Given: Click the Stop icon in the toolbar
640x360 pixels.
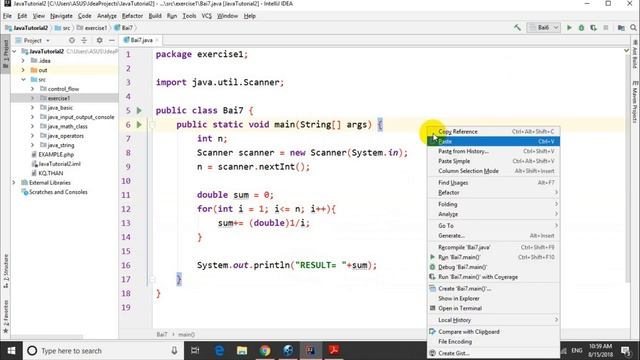Looking at the screenshot, I should [x=606, y=28].
